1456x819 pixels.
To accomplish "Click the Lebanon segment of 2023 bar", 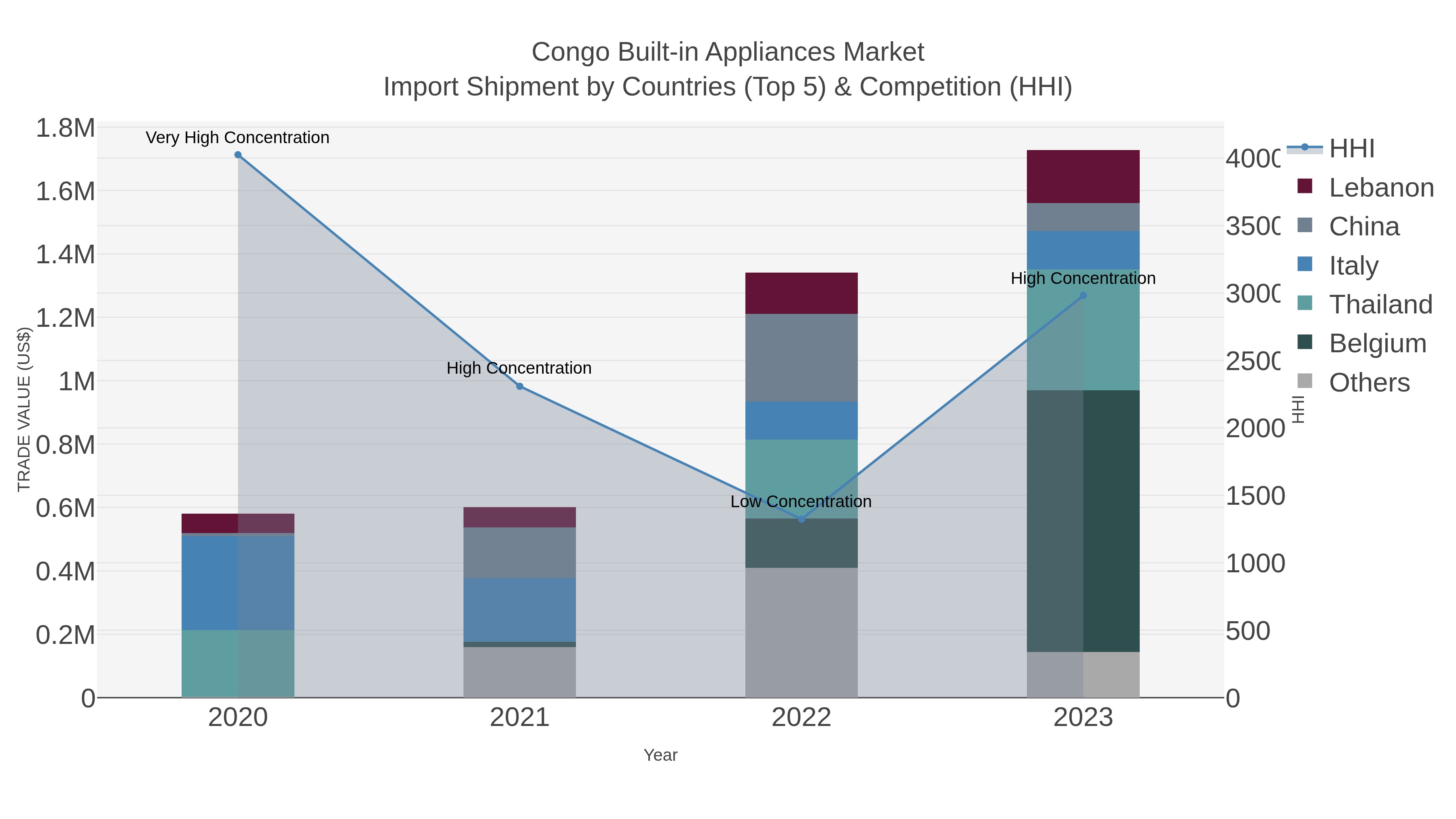I will tap(1083, 176).
